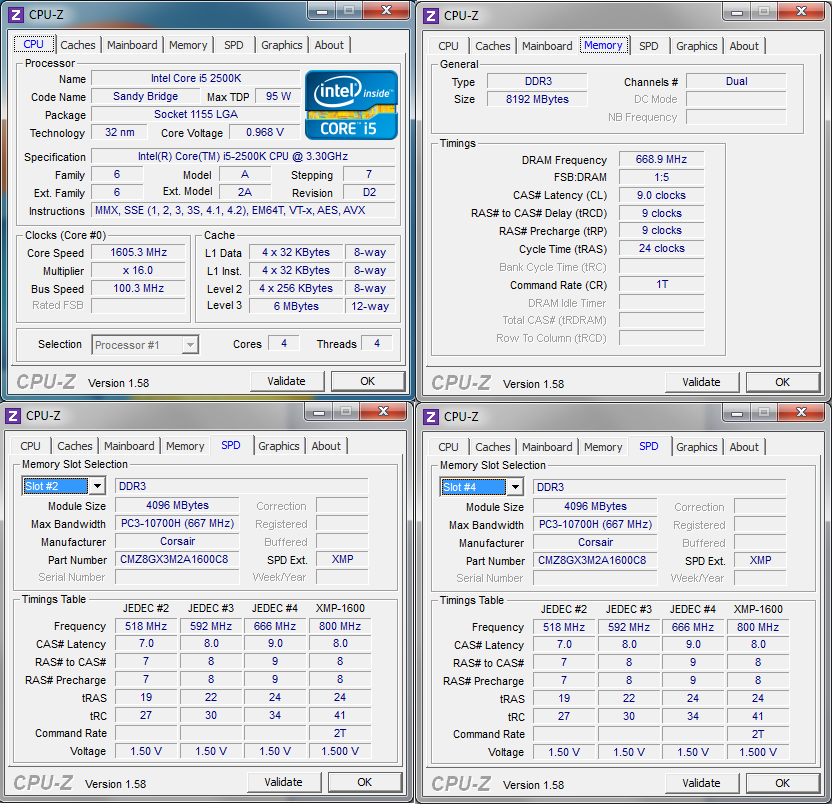Click the Core Speed value 1605.3 MHz
The width and height of the screenshot is (839, 810).
click(139, 253)
